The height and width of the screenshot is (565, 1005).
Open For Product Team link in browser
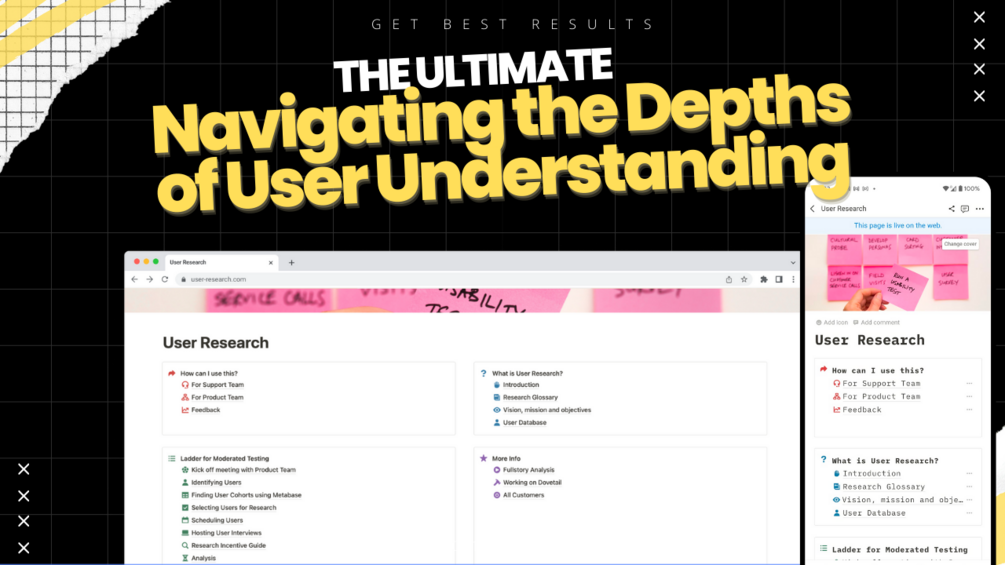click(217, 397)
